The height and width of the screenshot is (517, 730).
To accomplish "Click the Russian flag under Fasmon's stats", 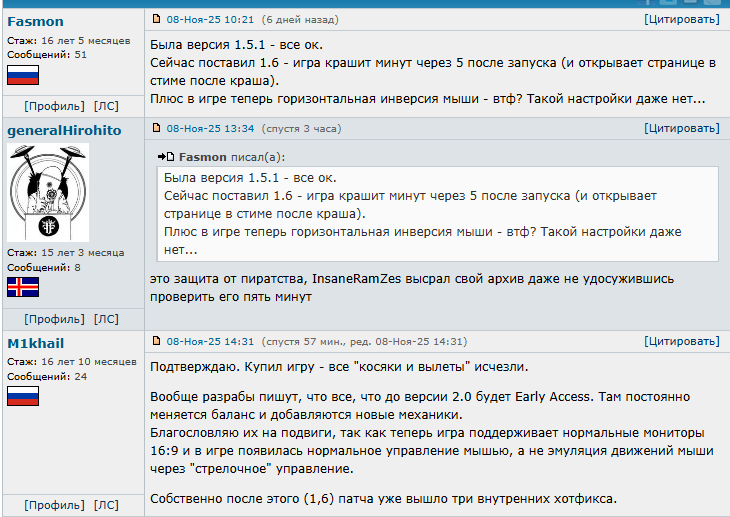I will (22, 75).
